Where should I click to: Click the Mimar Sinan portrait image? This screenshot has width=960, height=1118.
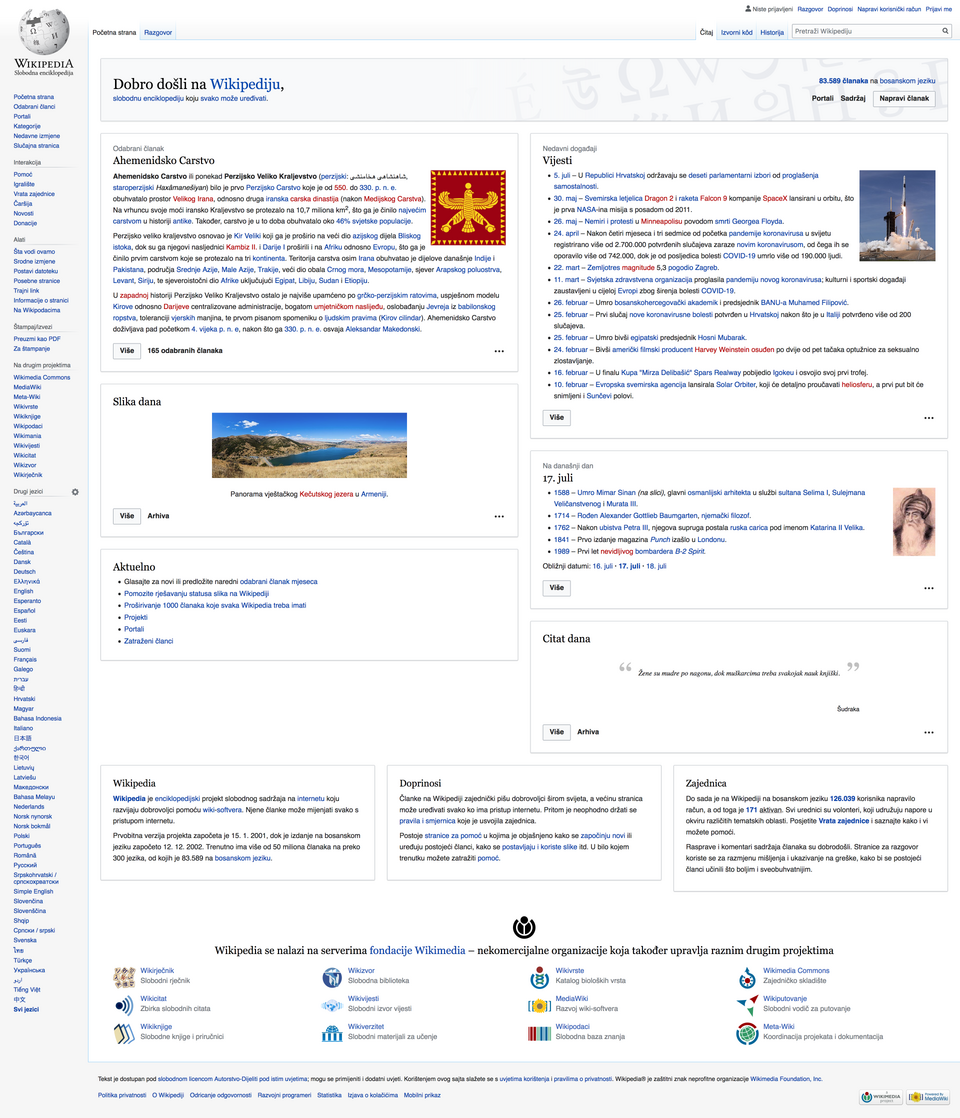[914, 522]
